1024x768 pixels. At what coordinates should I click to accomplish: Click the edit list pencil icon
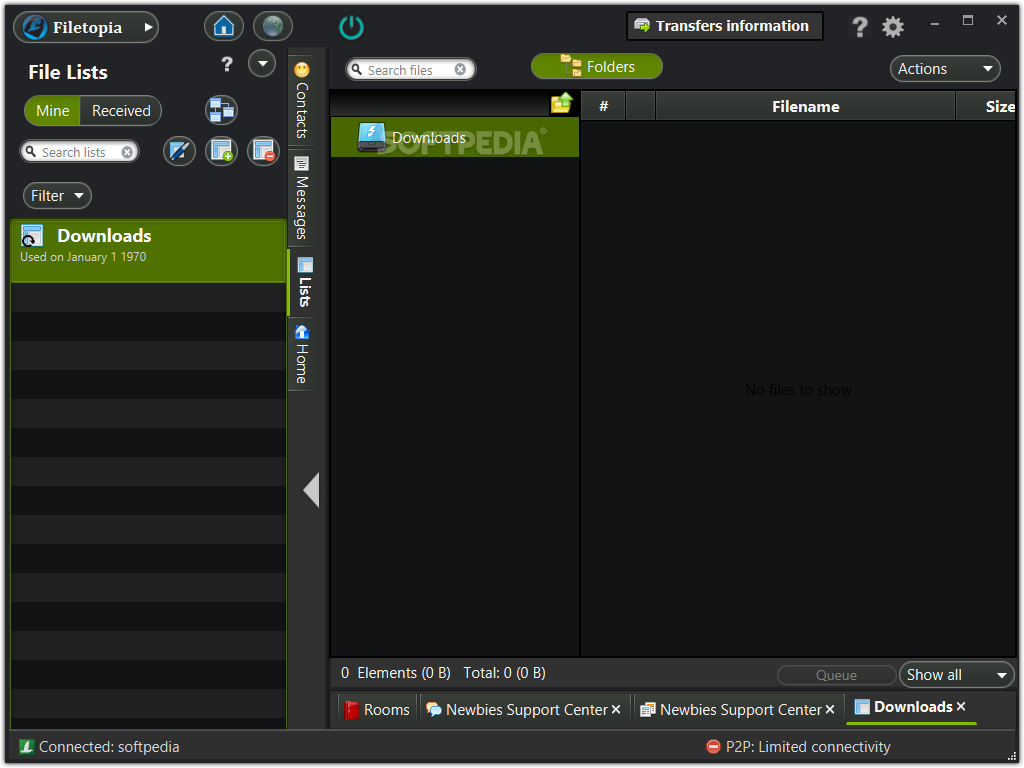pos(179,152)
